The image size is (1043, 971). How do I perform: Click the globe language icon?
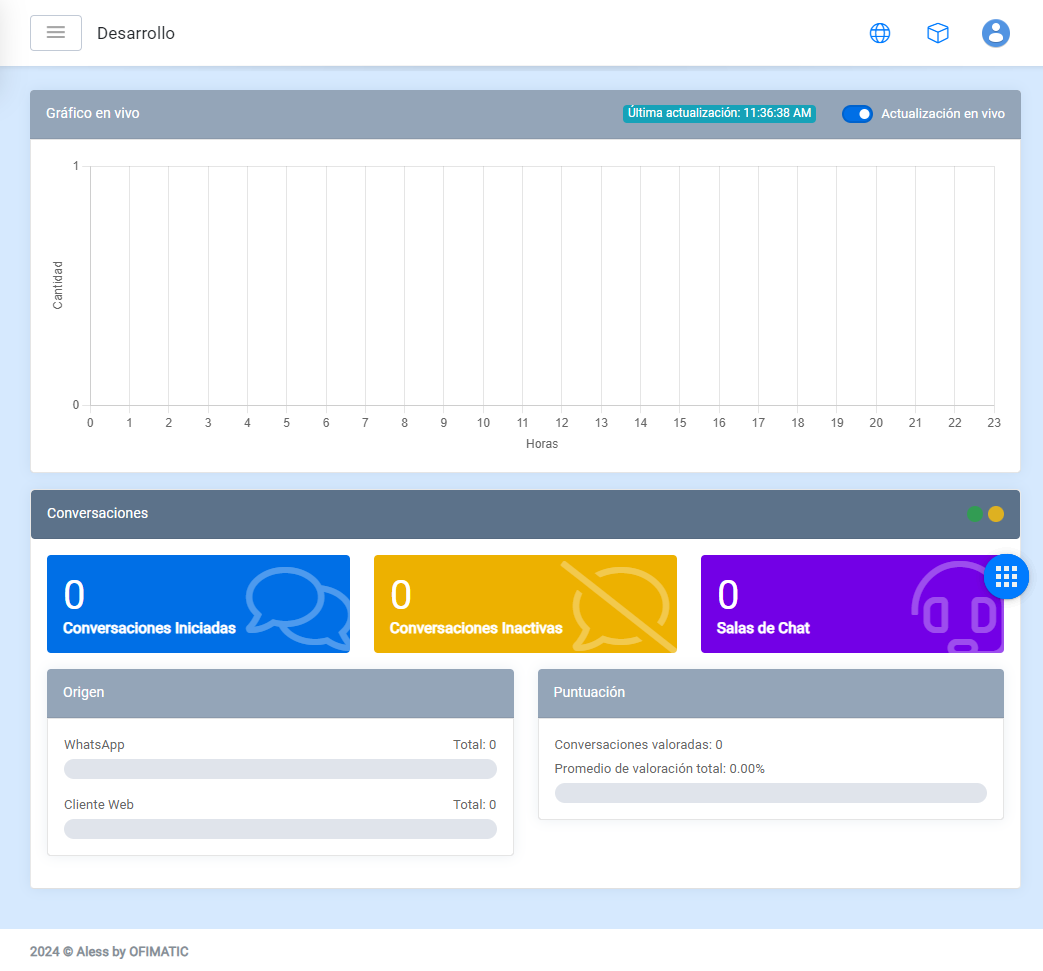pos(880,33)
